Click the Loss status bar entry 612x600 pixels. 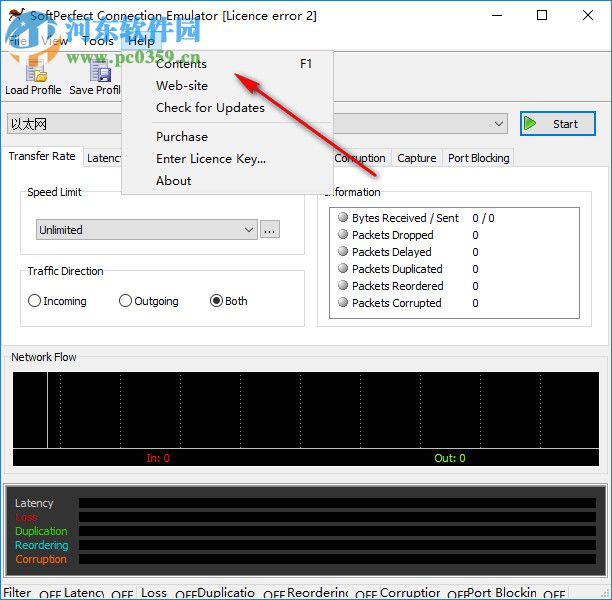click(x=154, y=593)
